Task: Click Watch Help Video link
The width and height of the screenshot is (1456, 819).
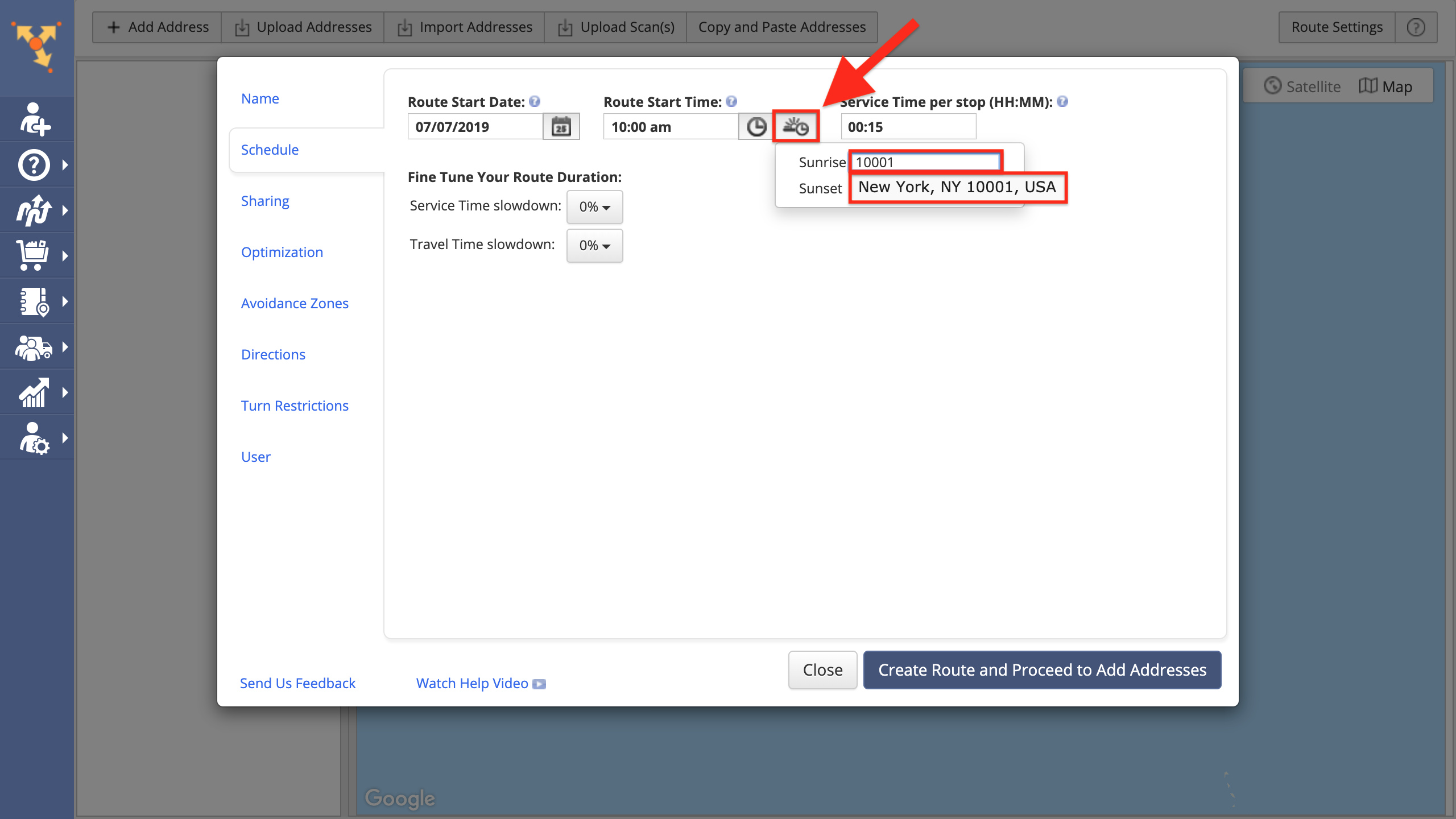Action: tap(480, 683)
